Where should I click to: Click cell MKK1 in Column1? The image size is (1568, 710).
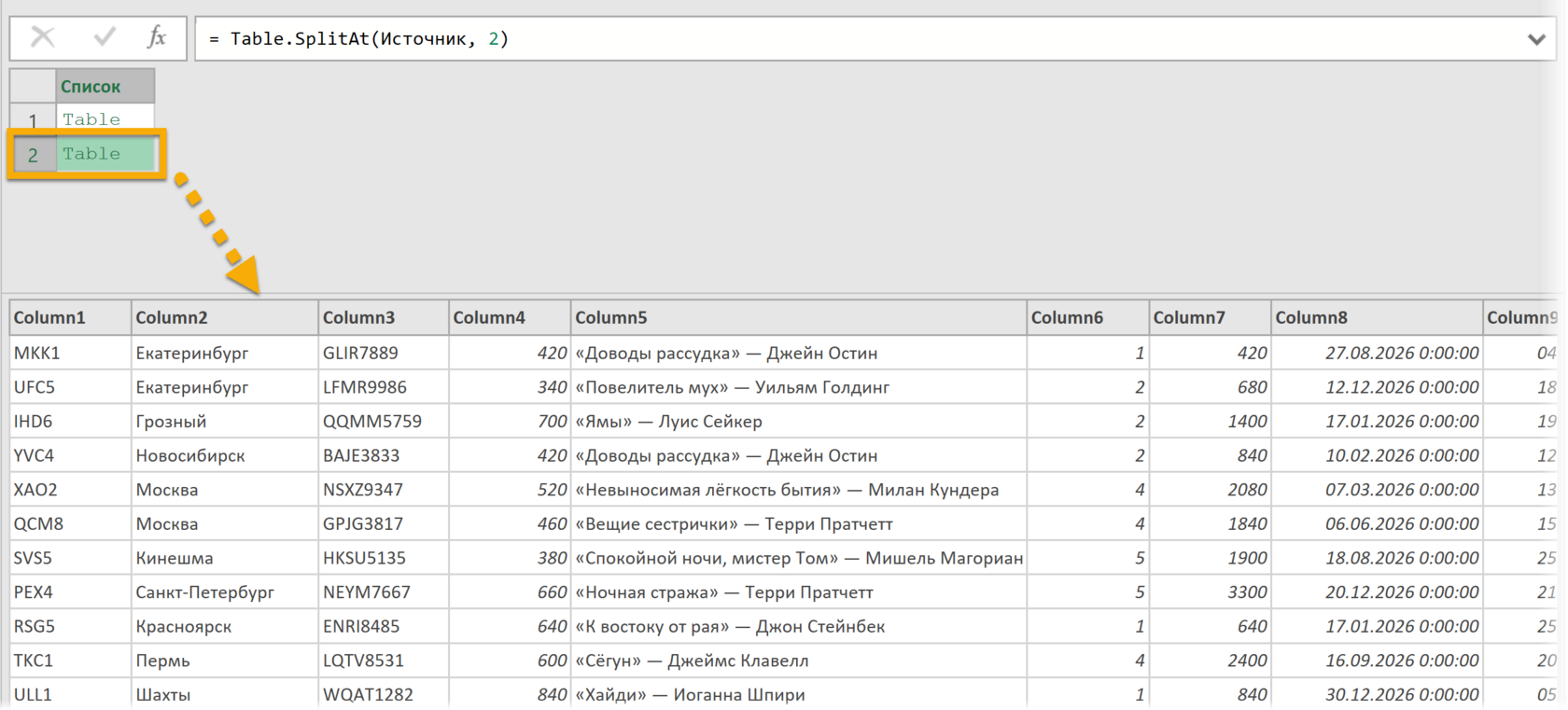[x=70, y=353]
